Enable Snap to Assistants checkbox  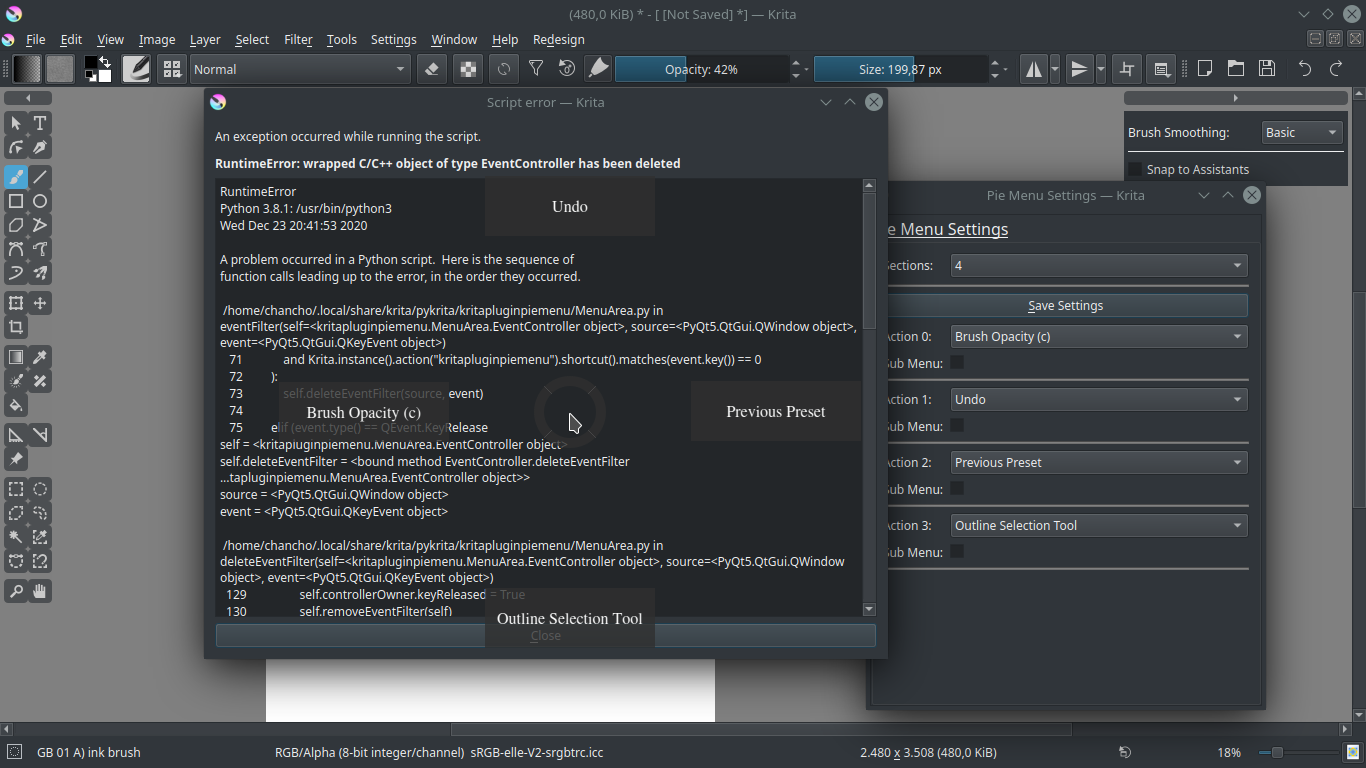(1135, 170)
